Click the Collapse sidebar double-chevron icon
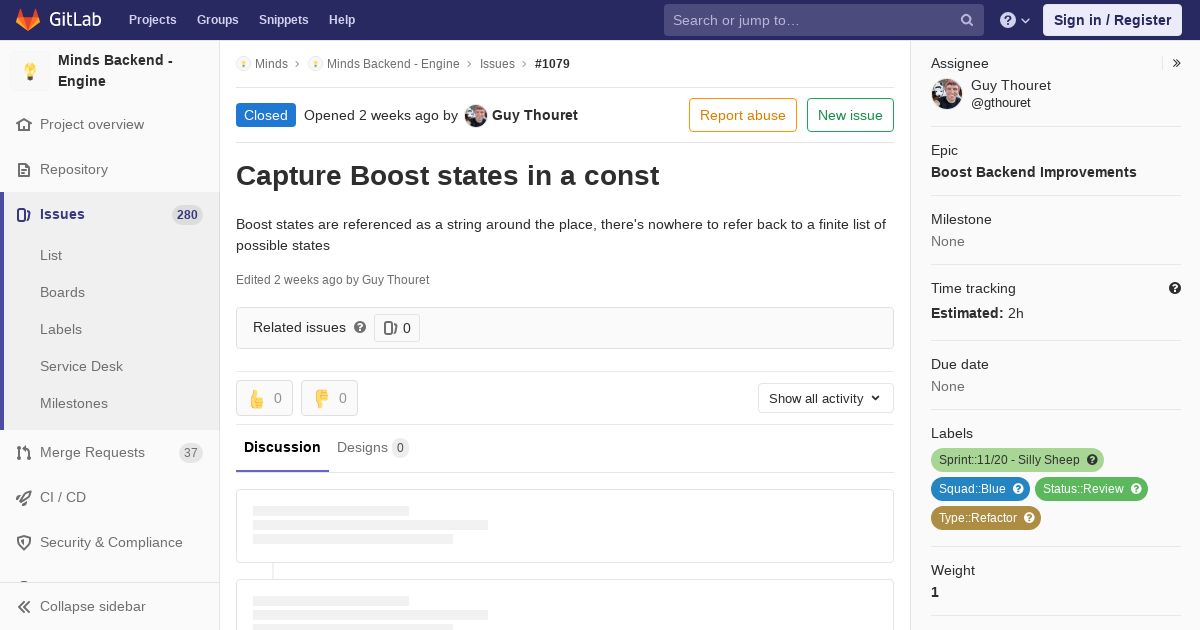This screenshot has height=630, width=1200. point(24,607)
